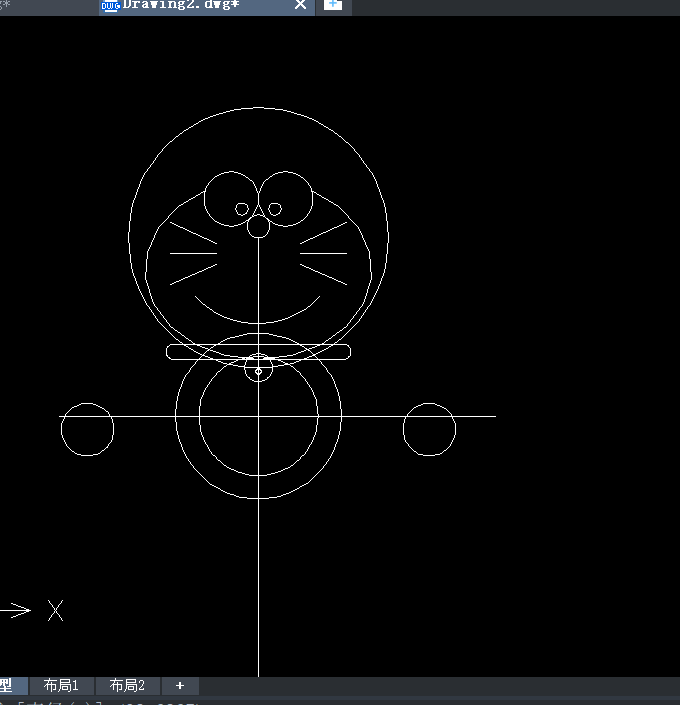Switch to the Drawing2.dwg tab
Viewport: 680px width, 705px height.
[207, 6]
